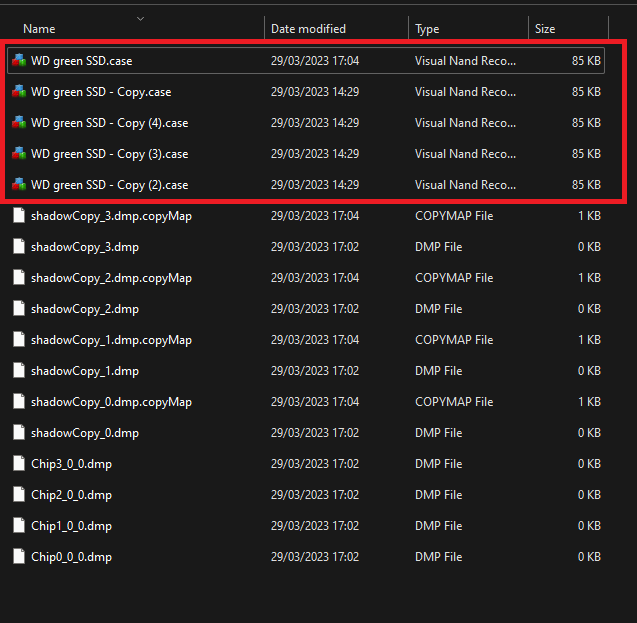Sort files by the Name column header
The height and width of the screenshot is (623, 637).
click(x=39, y=29)
